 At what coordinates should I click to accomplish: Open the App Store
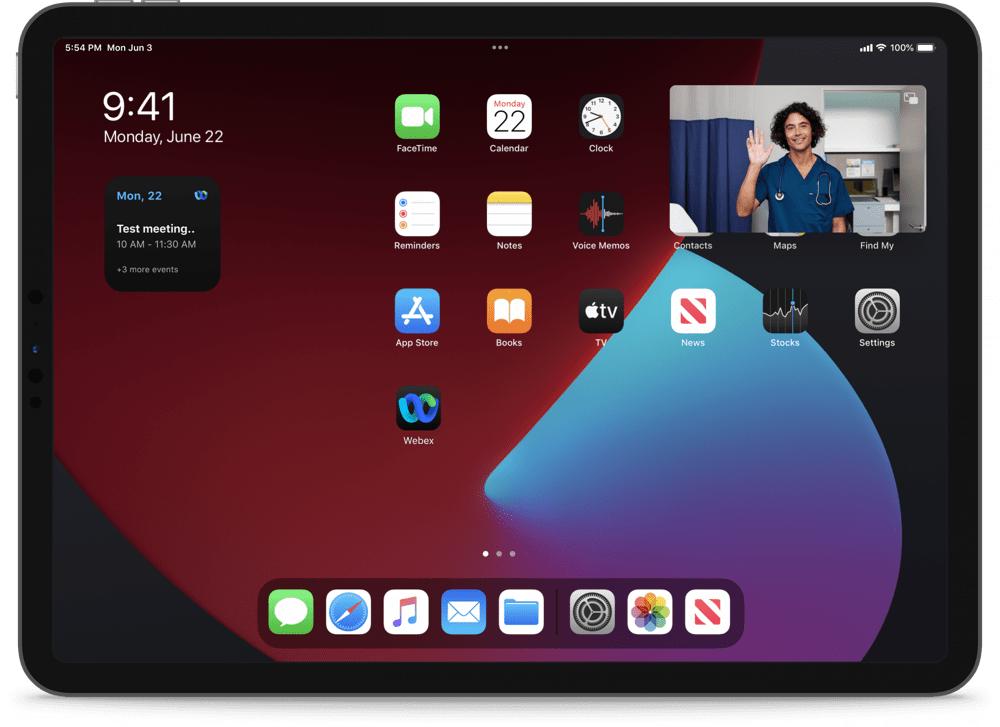[x=417, y=311]
